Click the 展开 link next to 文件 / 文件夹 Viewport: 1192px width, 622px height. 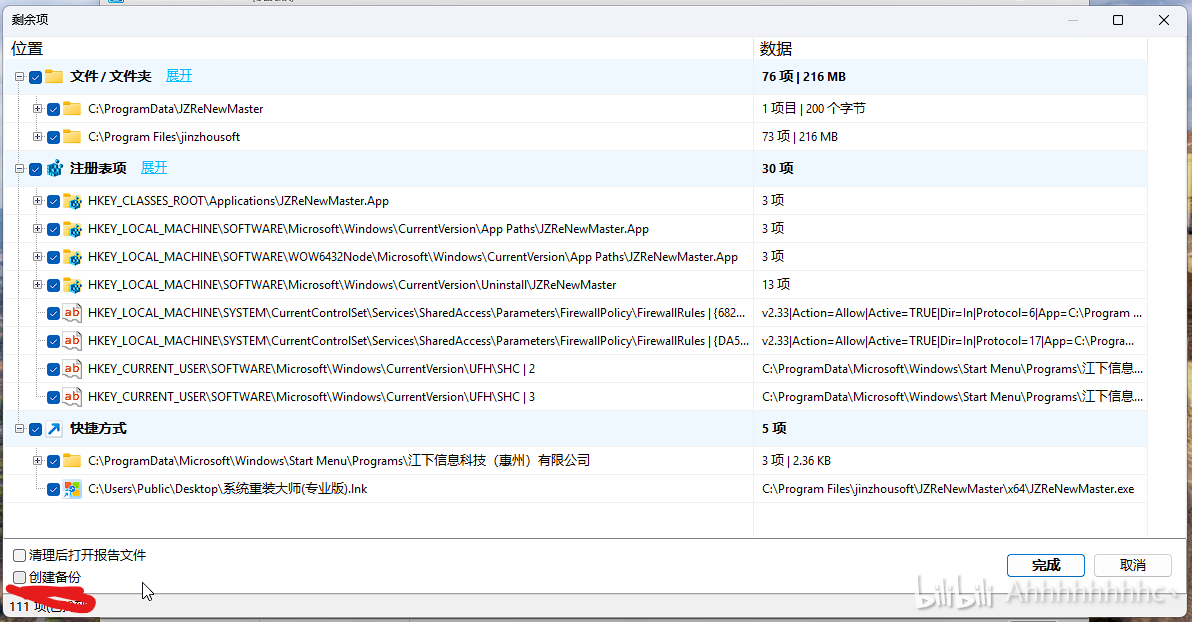click(x=179, y=76)
